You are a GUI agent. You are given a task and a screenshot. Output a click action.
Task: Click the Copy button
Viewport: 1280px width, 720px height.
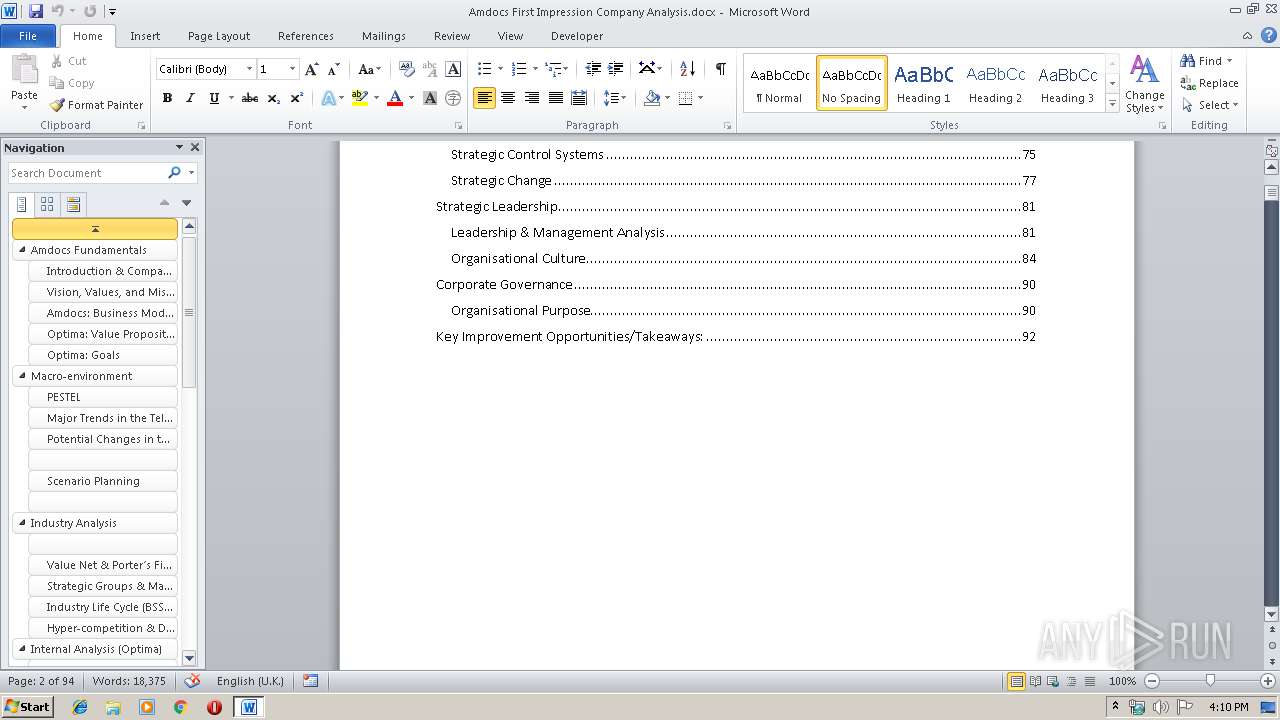72,83
